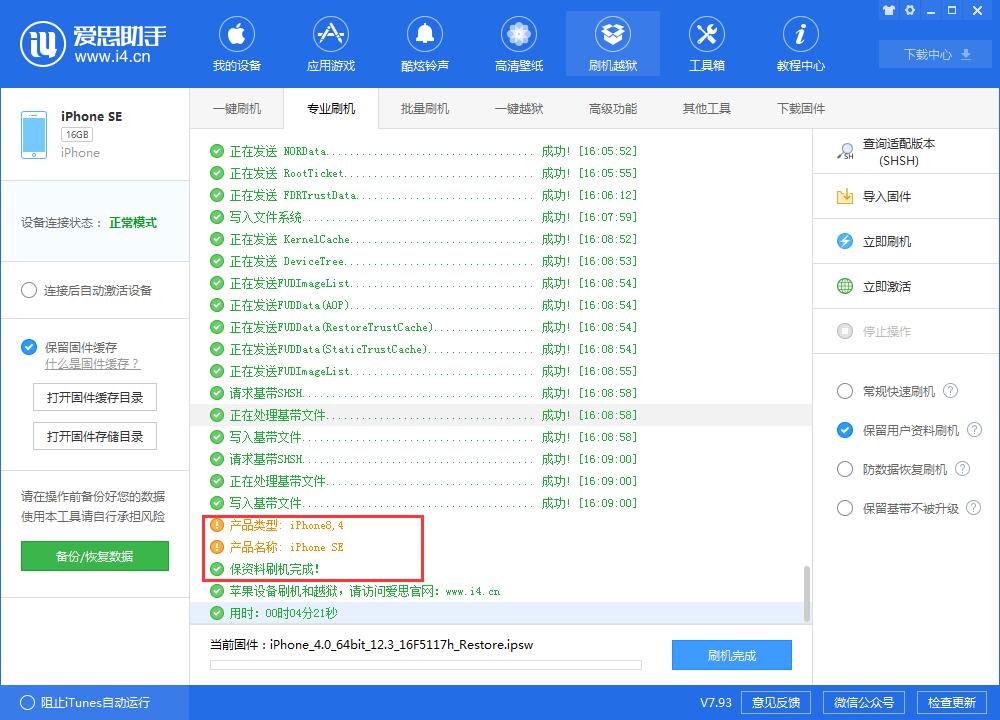Select 刷机越狱 dropbox-style icon

[x=613, y=34]
